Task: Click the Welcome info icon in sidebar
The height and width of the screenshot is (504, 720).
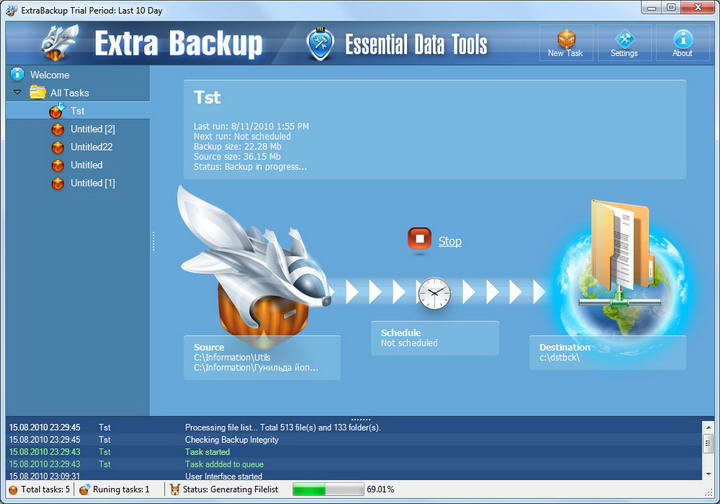Action: coord(17,74)
